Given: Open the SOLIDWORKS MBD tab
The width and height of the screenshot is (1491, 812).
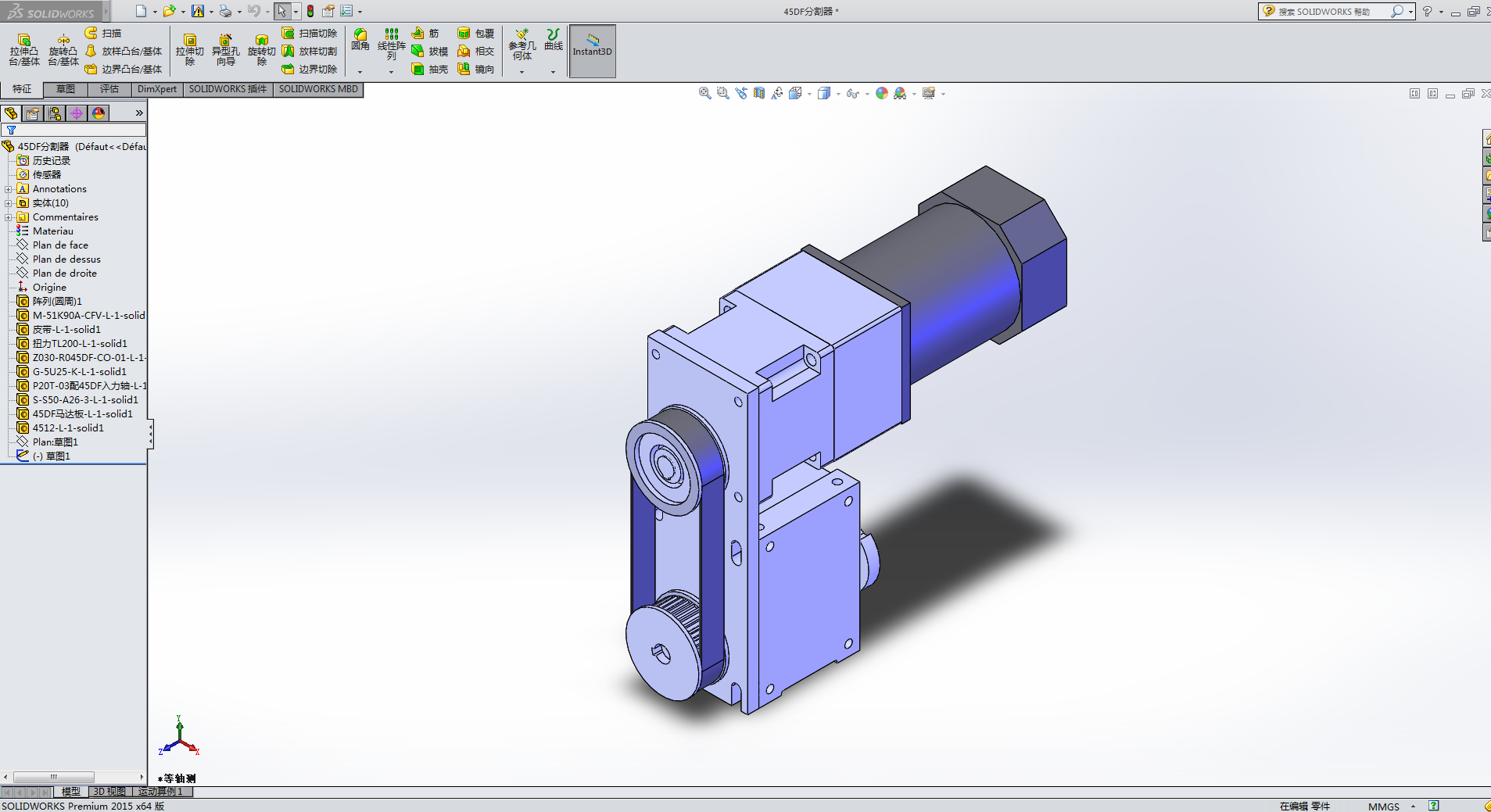Looking at the screenshot, I should pyautogui.click(x=318, y=89).
